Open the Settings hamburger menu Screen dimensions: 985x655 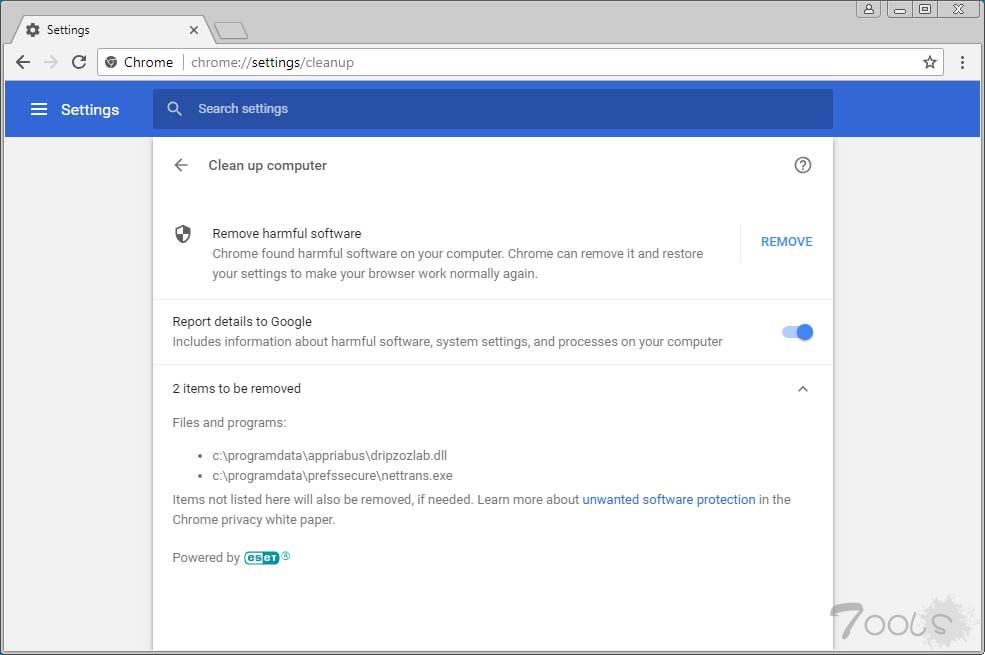pos(39,109)
